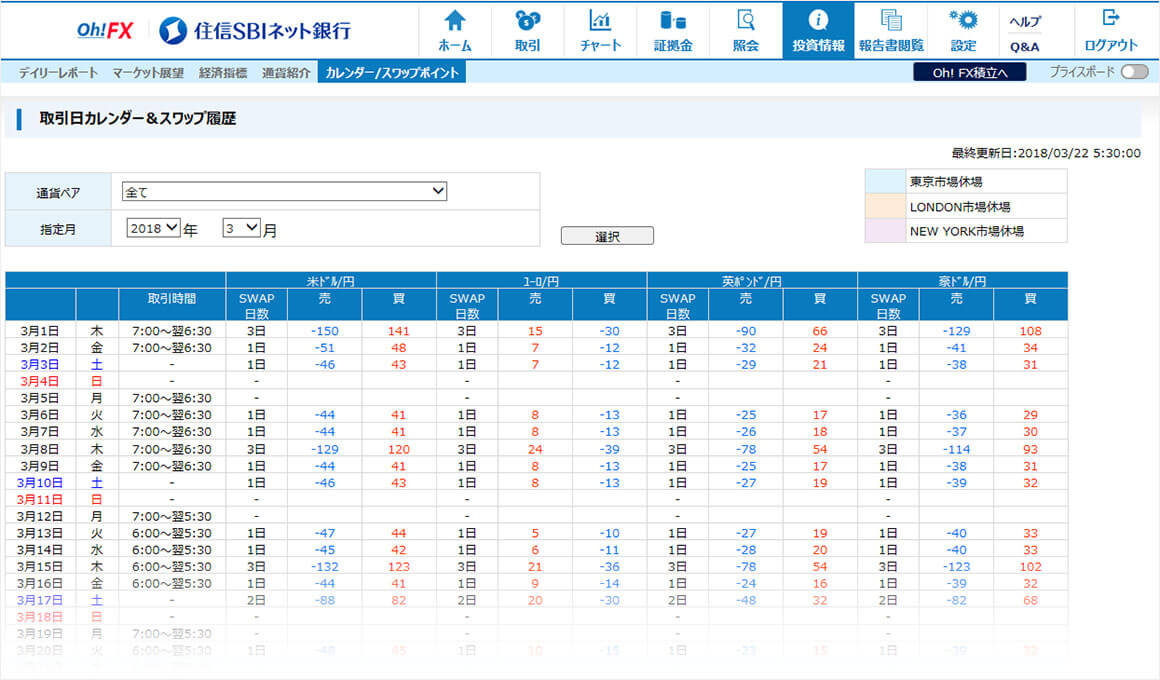The image size is (1160, 680).
Task: Click the 最終更新日 timestamp text
Action: coord(1046,153)
